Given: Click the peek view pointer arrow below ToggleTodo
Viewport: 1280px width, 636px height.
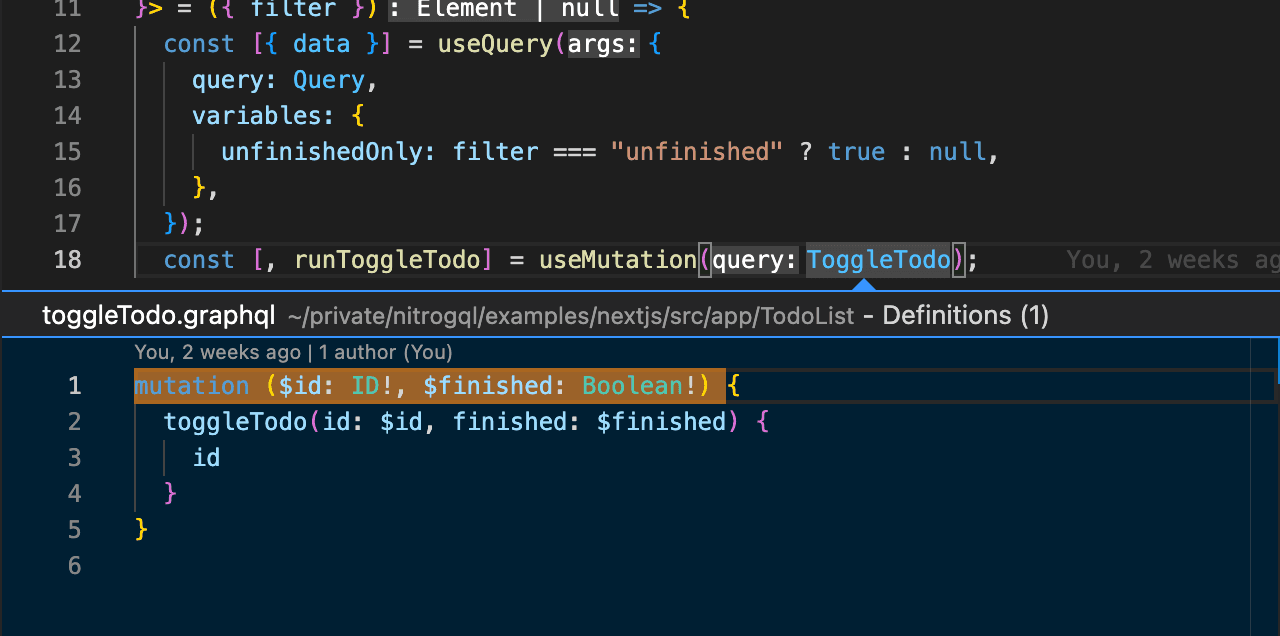Looking at the screenshot, I should click(863, 284).
